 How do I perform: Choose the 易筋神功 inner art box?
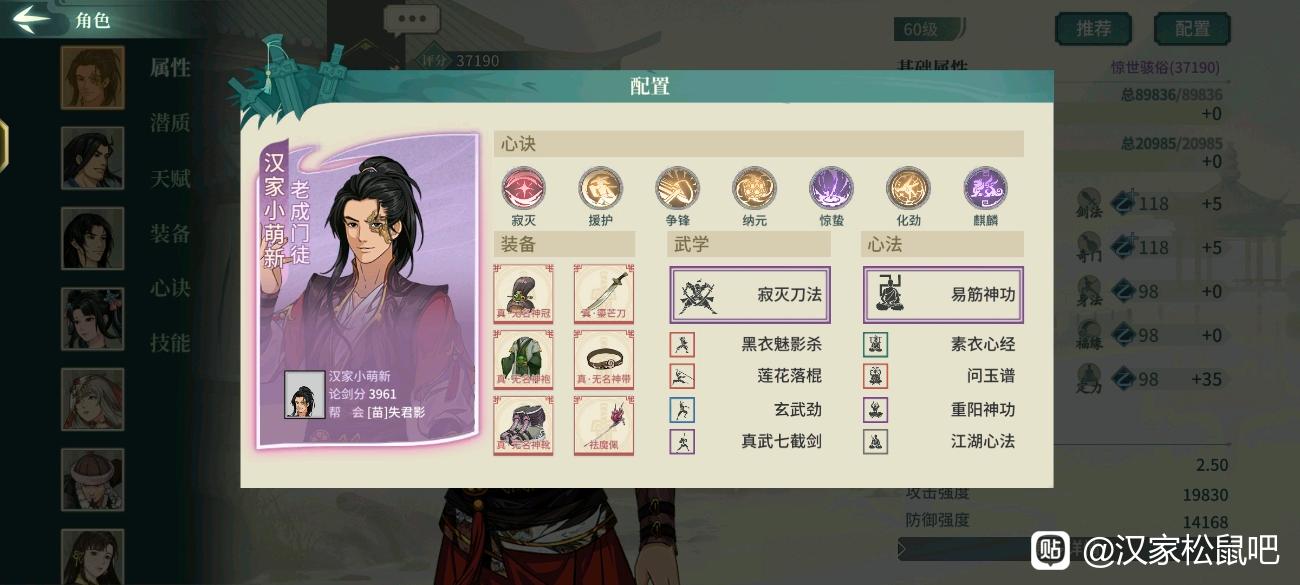click(943, 295)
